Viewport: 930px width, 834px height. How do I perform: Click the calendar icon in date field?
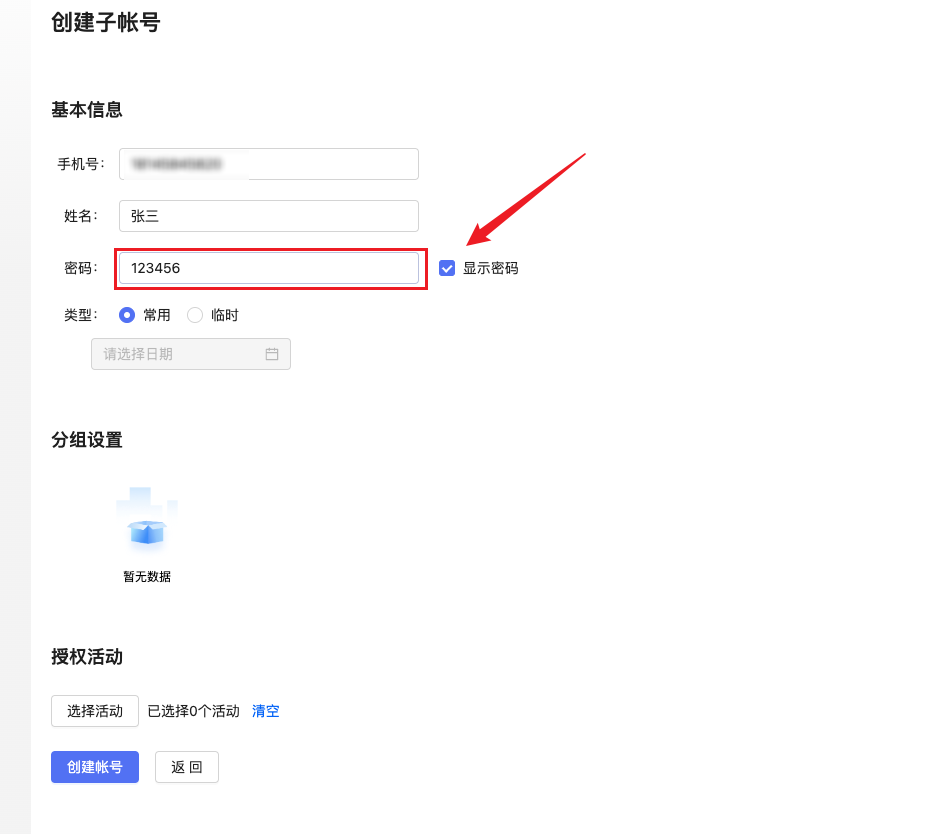point(272,354)
